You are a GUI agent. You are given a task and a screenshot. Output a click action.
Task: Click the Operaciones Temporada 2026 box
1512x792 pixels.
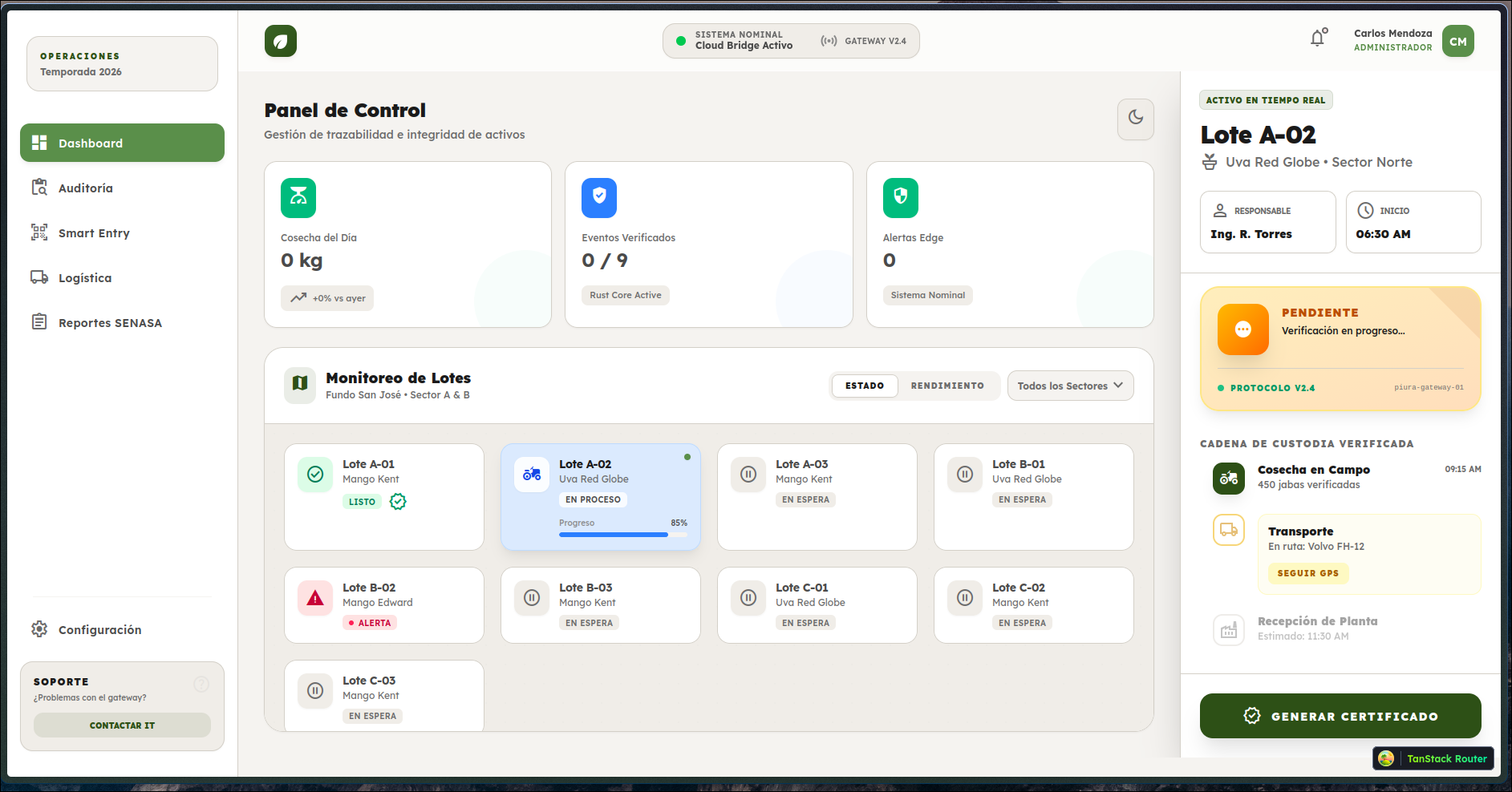coord(122,63)
